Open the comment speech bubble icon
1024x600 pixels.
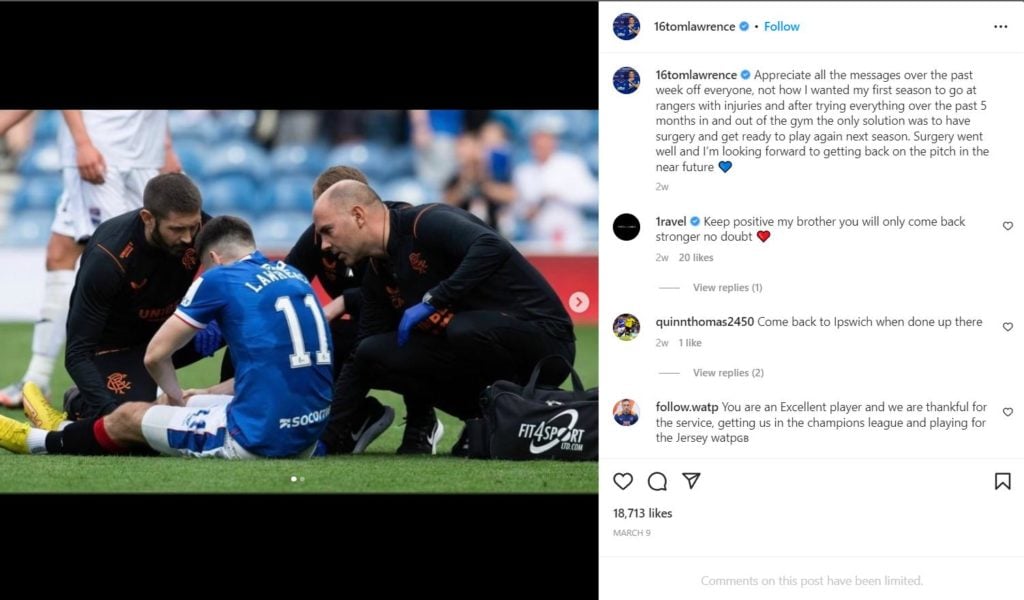coord(657,481)
